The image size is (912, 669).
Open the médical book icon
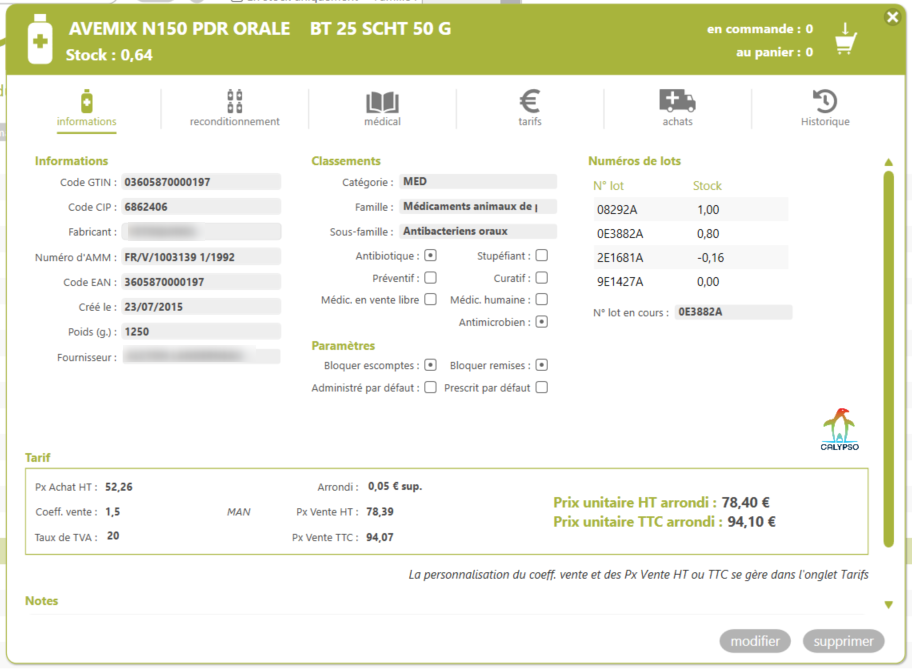382,101
